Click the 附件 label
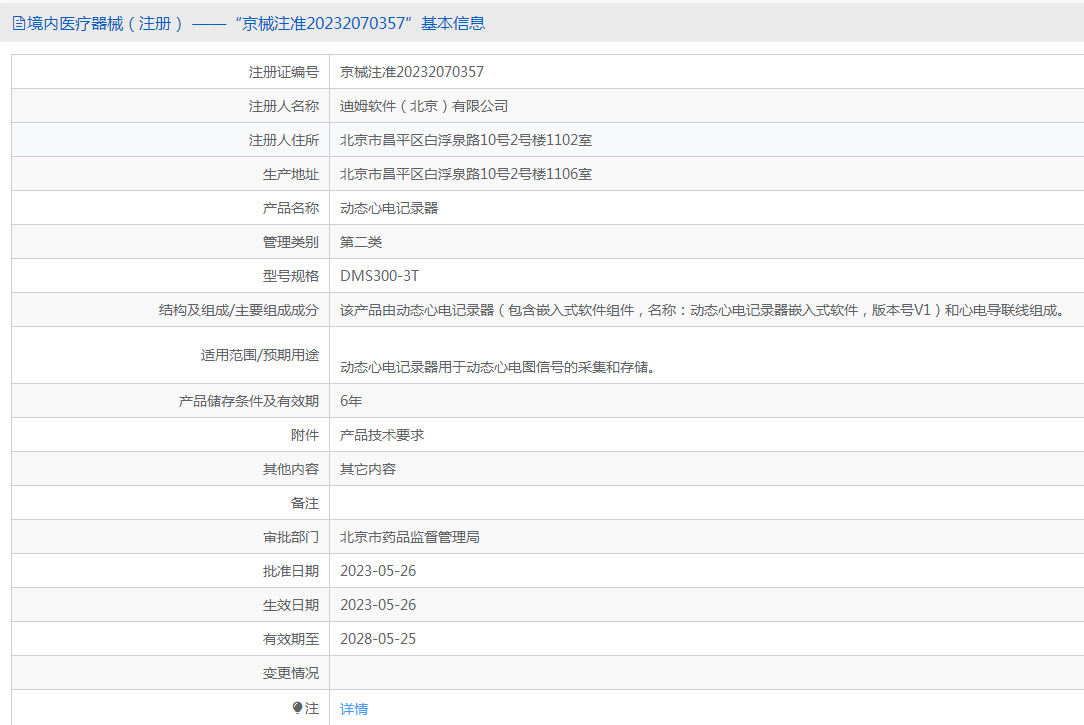The image size is (1084, 725). (x=305, y=435)
